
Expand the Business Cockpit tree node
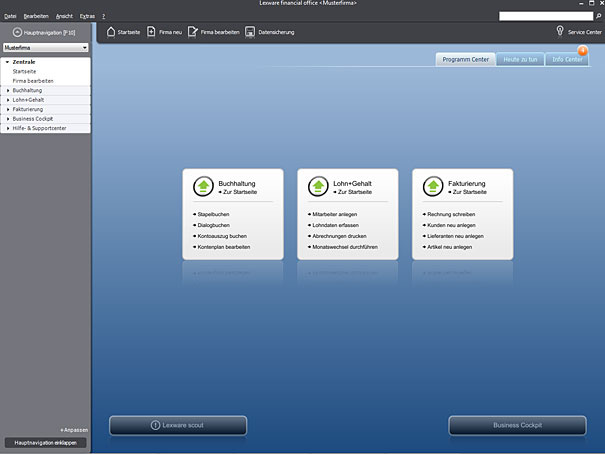coord(8,119)
